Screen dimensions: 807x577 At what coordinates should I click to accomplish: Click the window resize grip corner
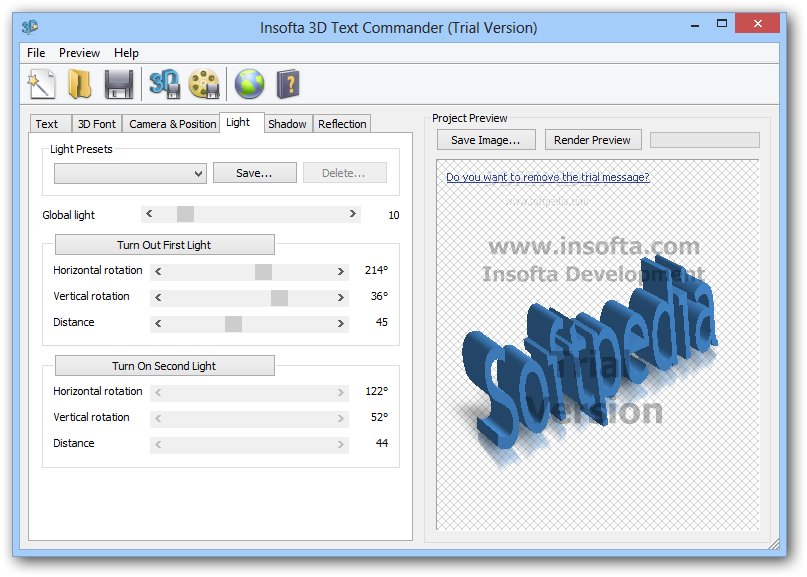tap(774, 544)
